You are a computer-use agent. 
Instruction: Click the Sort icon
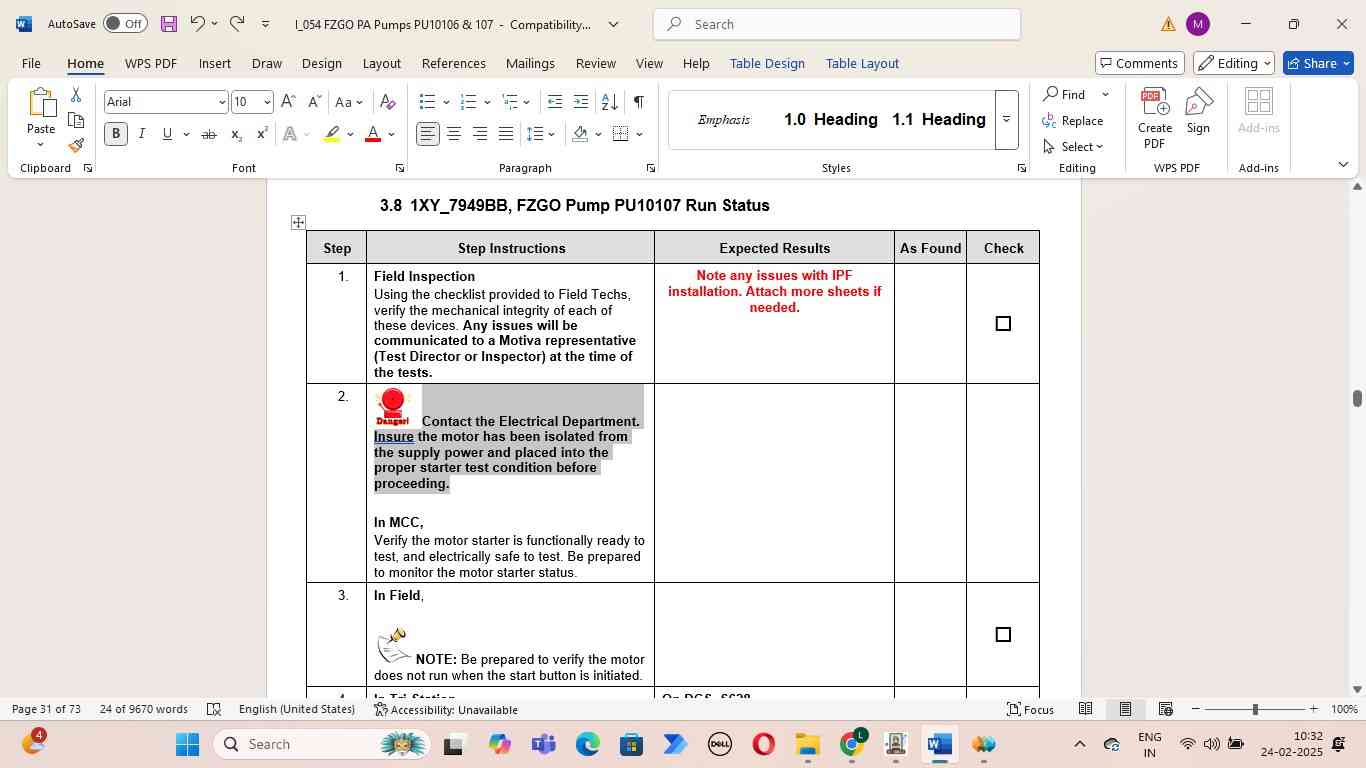click(x=609, y=102)
